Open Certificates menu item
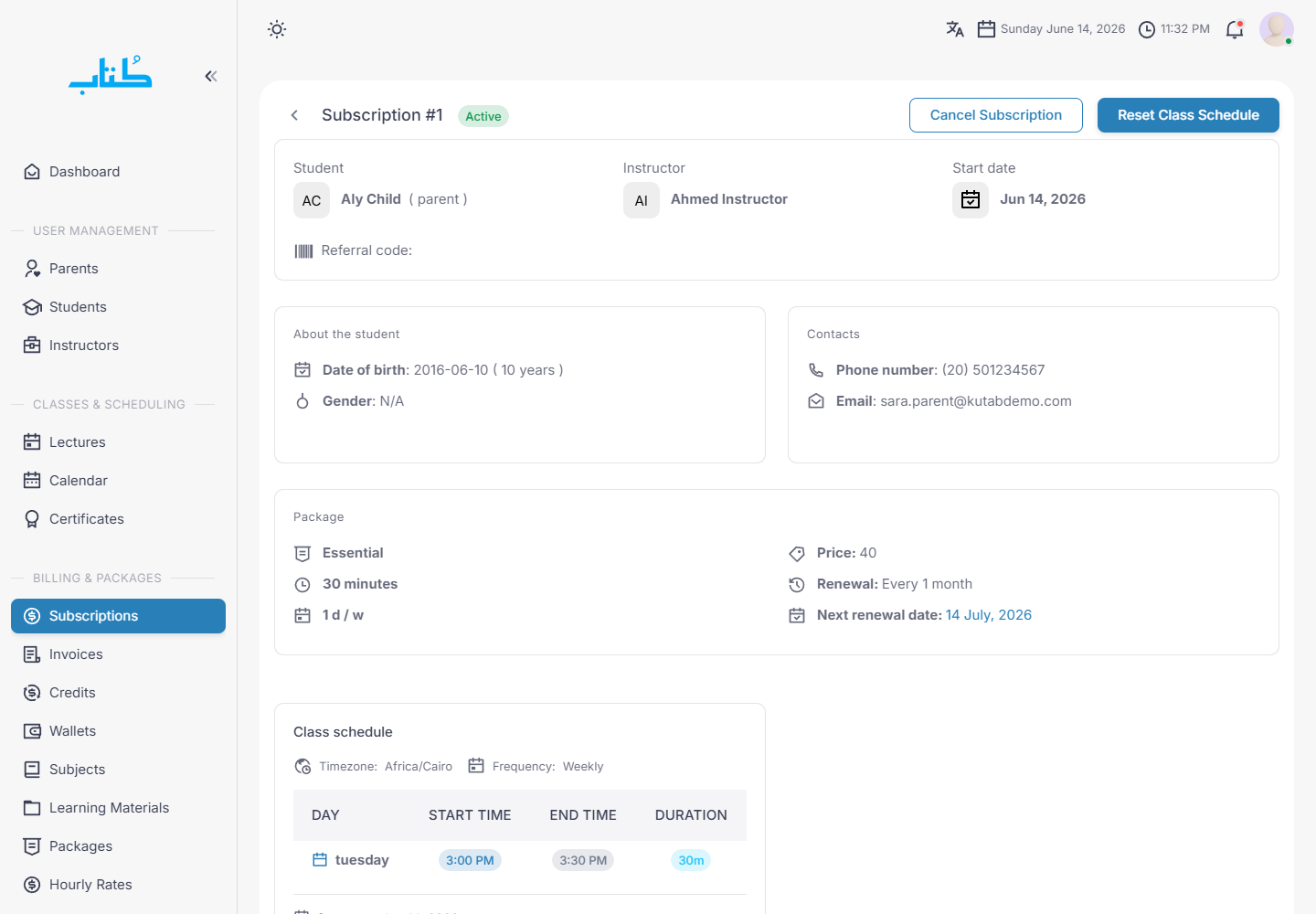 [x=118, y=519]
